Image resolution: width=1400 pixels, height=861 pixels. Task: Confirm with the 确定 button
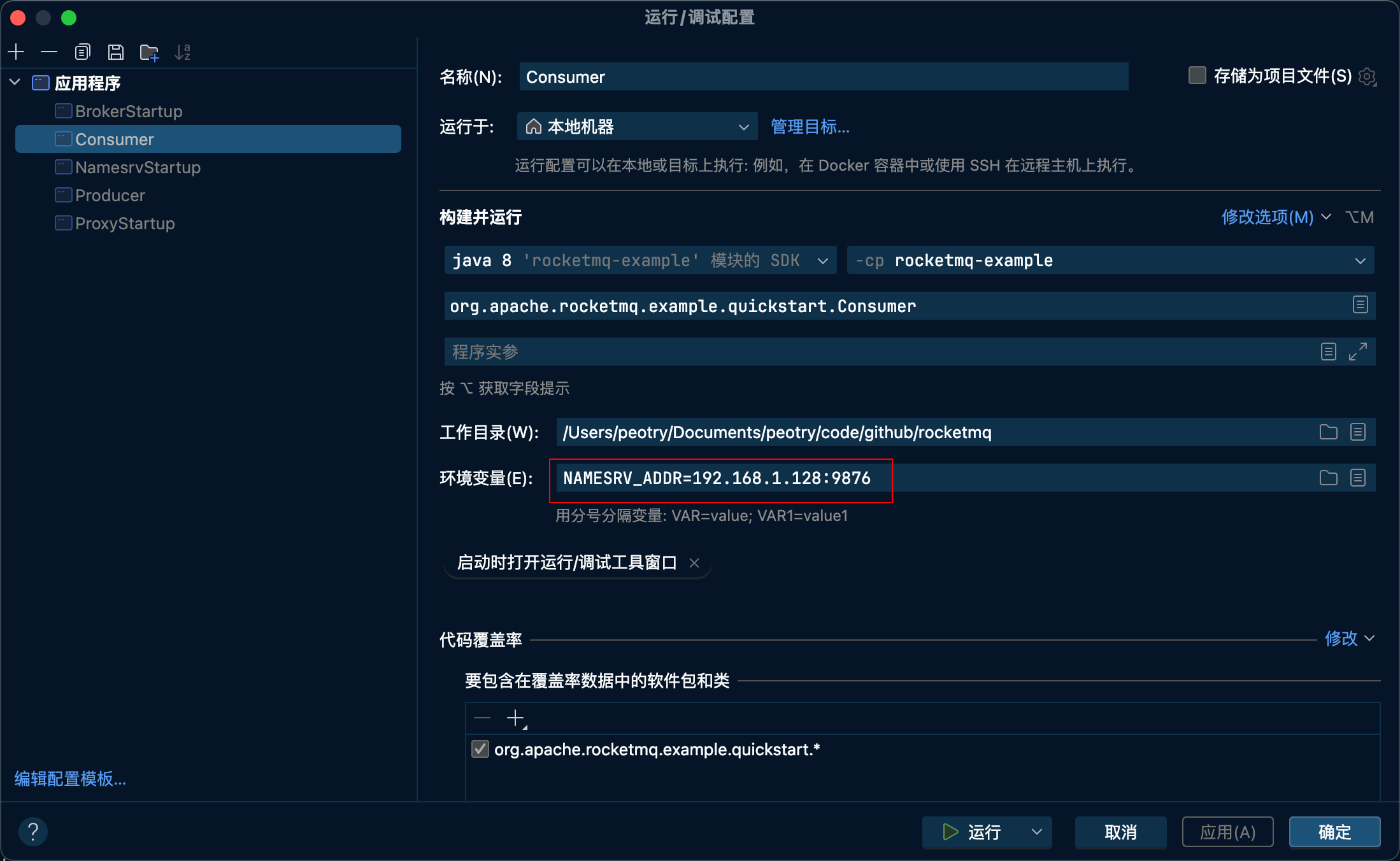tap(1334, 832)
